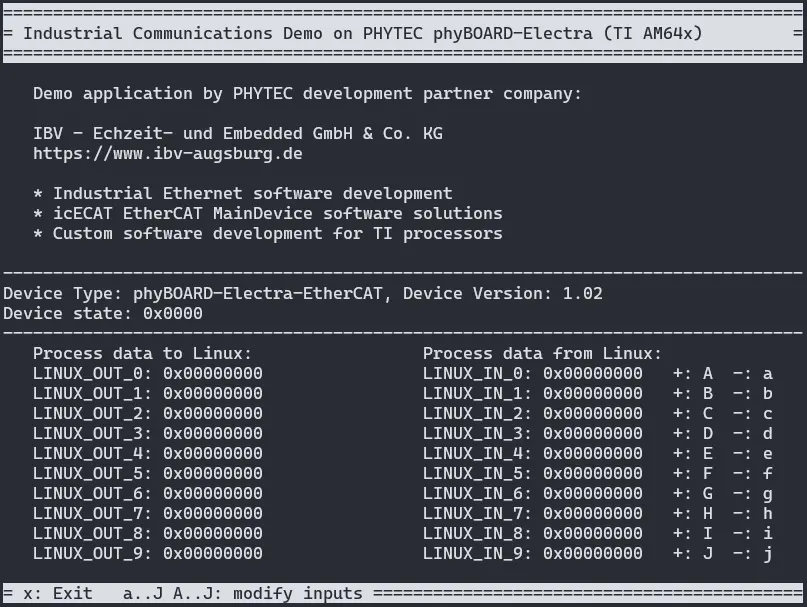
Task: Click the uppercase E increment key hint
Action: coord(708,453)
